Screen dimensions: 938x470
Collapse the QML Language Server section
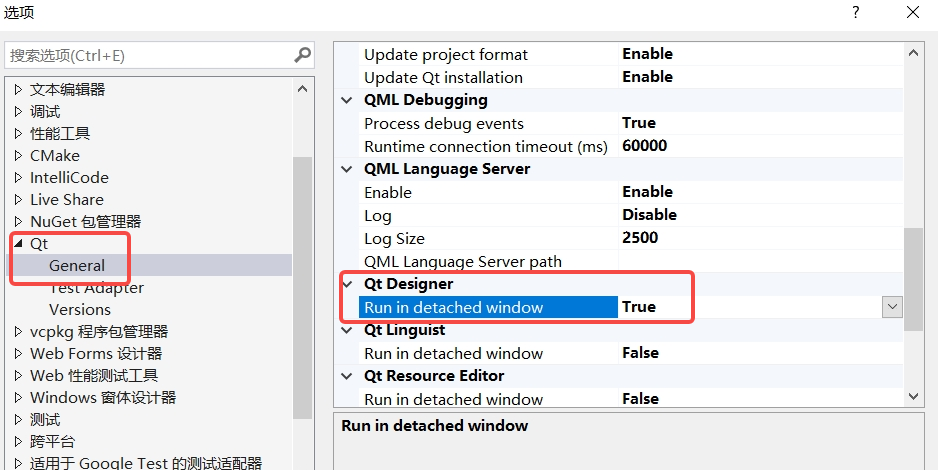(347, 169)
